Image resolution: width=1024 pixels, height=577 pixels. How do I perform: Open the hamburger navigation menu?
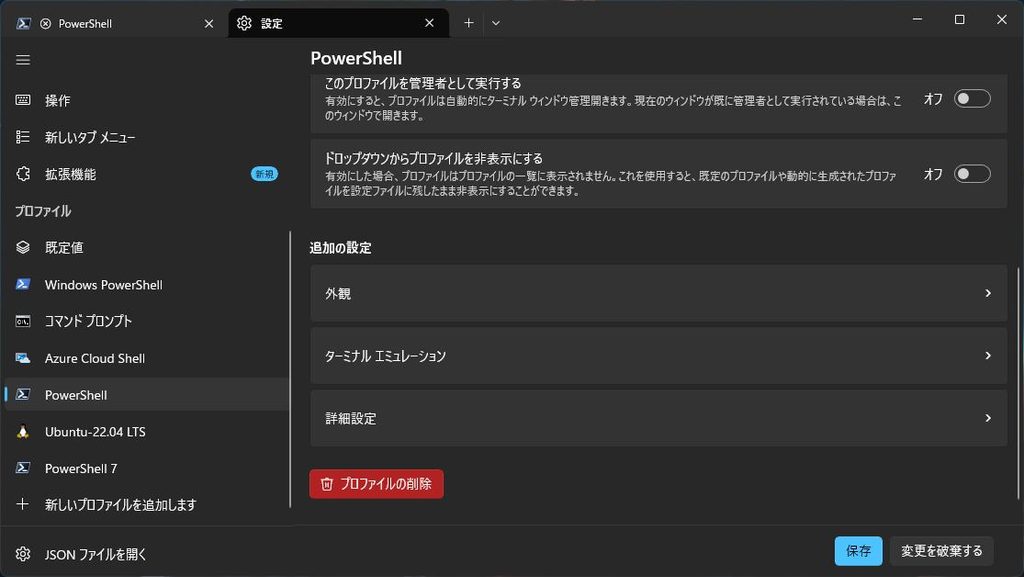tap(23, 60)
